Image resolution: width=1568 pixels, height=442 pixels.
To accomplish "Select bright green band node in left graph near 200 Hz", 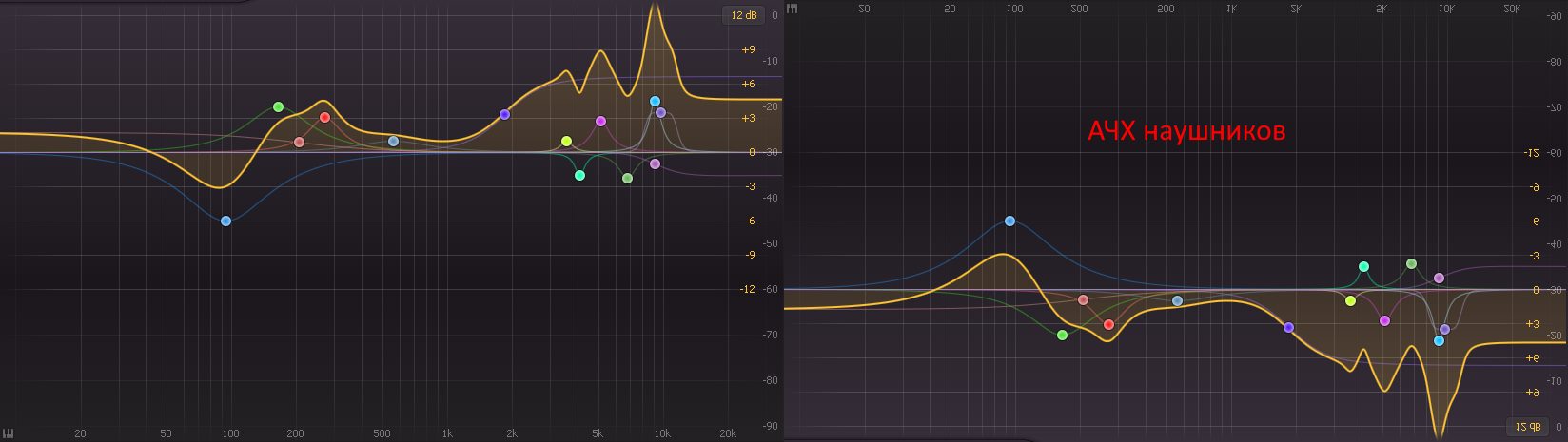I will click(x=278, y=106).
